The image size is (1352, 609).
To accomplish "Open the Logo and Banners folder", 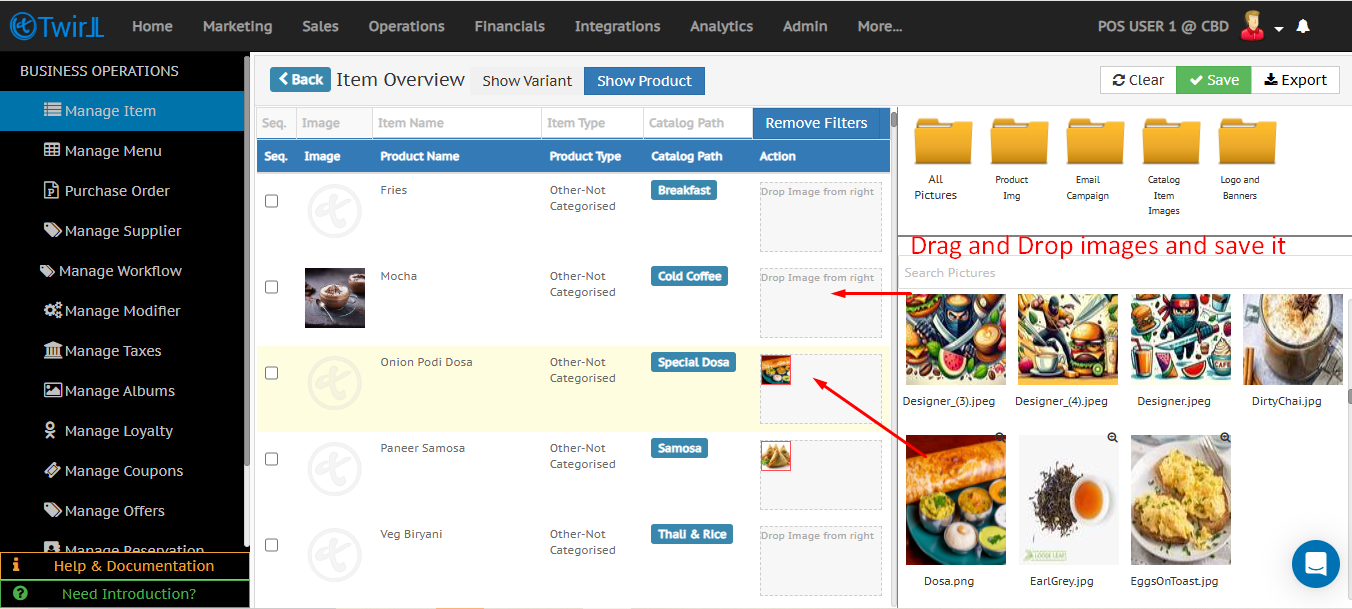I will (x=1247, y=143).
